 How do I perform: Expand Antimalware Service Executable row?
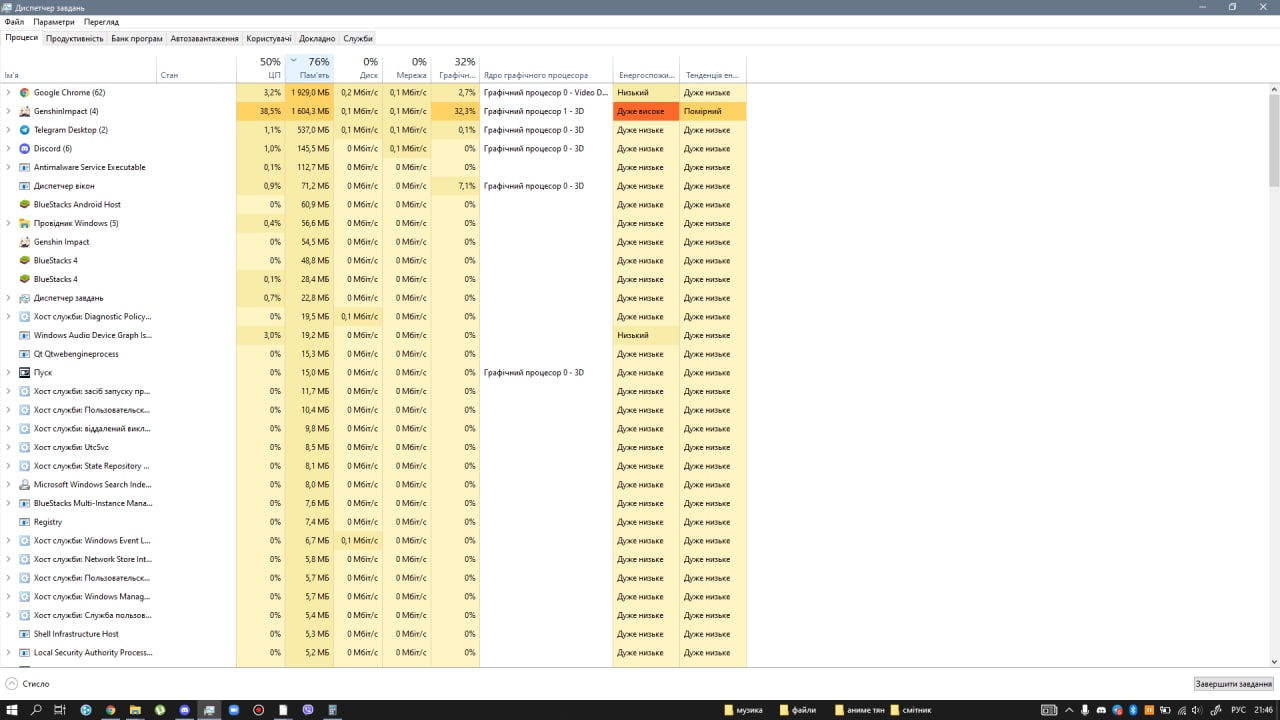[8, 167]
